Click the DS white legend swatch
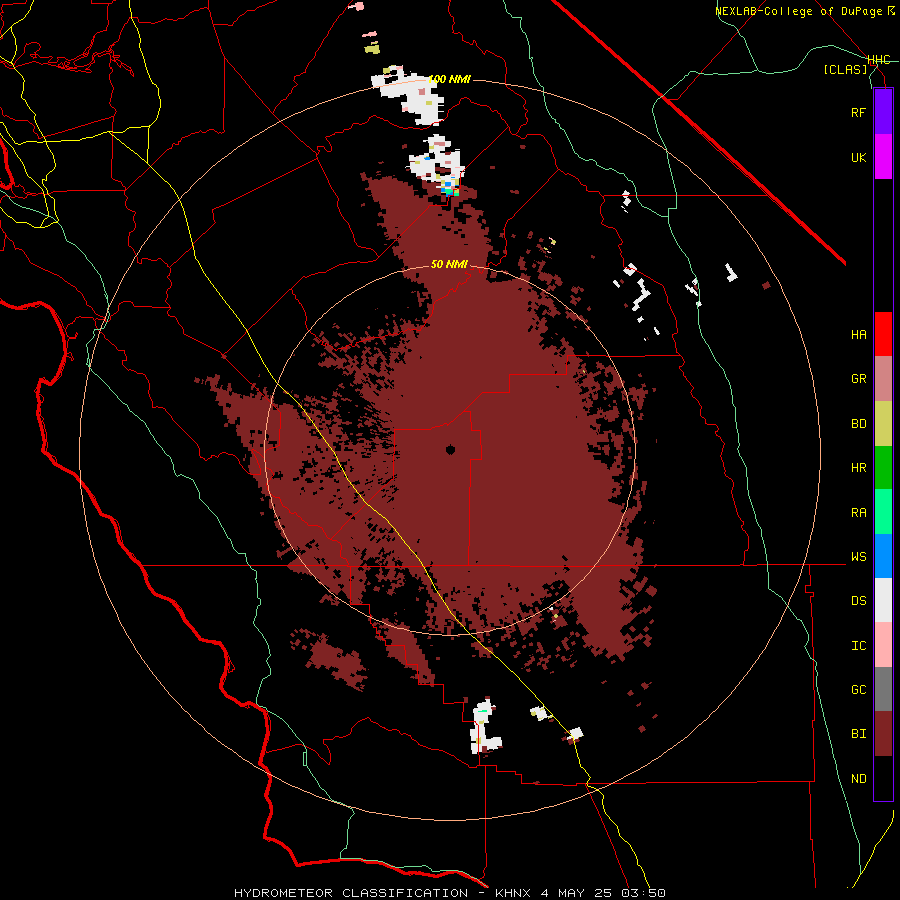The image size is (900, 900). tap(883, 600)
